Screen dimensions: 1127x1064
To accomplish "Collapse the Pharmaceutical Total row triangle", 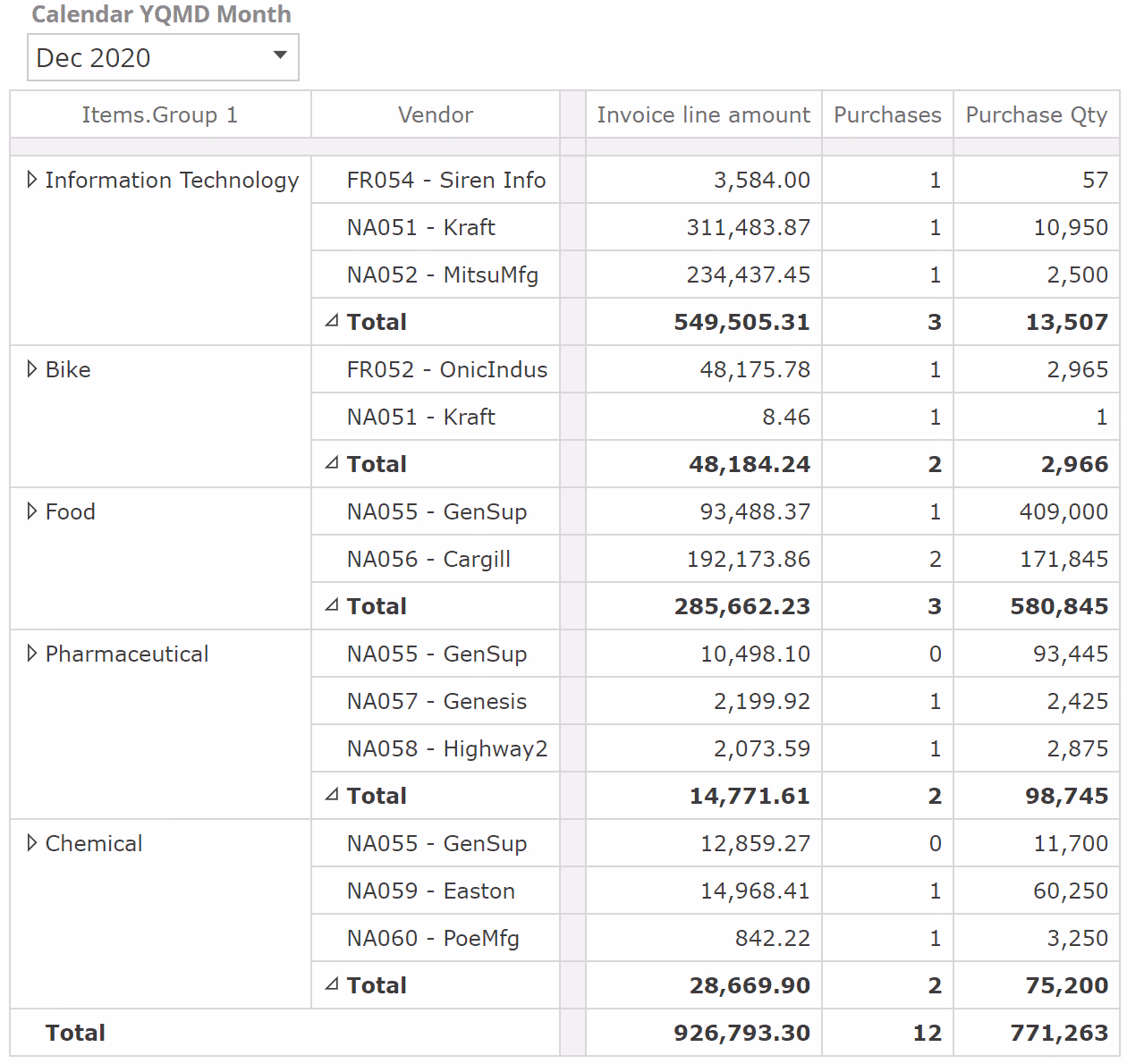I will (332, 795).
